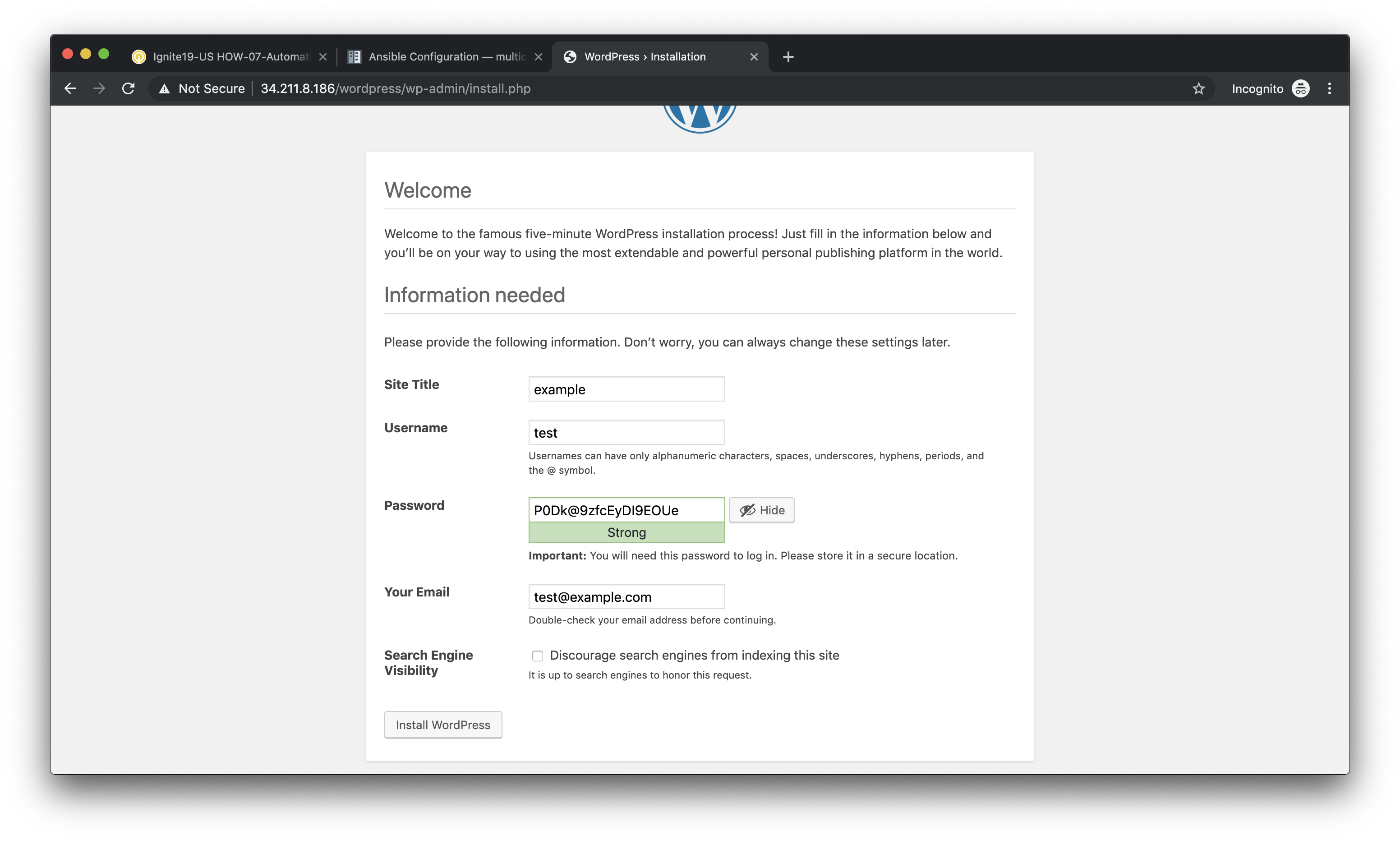Click the browser back arrow
1400x841 pixels.
70,88
